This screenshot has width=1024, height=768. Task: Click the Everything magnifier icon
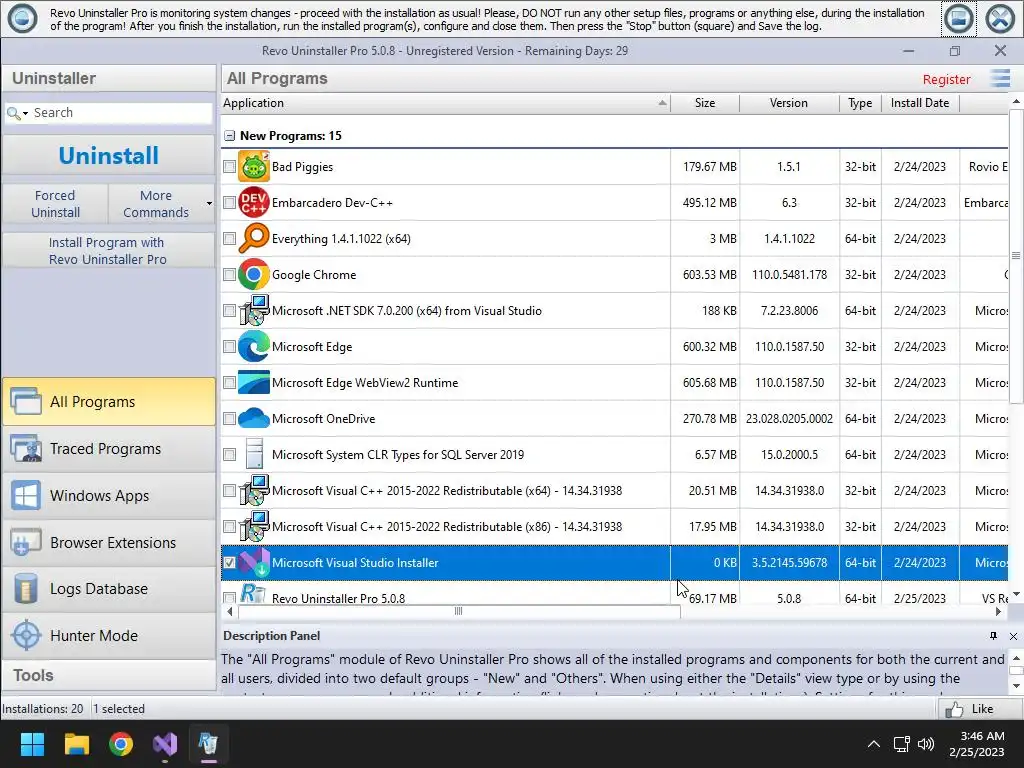253,238
